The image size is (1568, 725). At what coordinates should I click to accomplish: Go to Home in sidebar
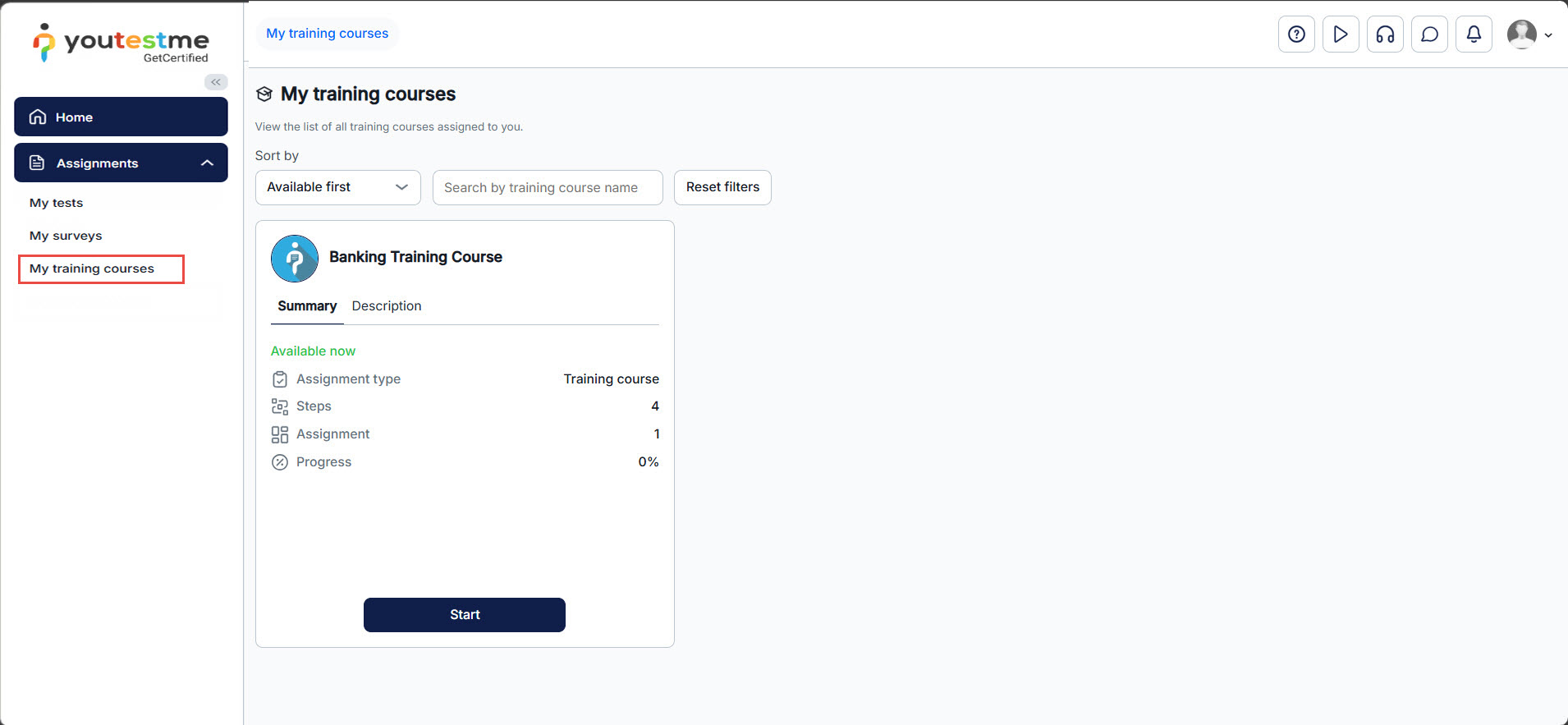click(x=121, y=117)
